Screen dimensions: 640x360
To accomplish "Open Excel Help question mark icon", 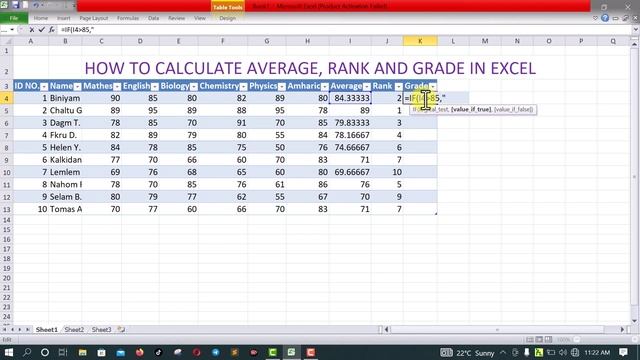I will pos(605,18).
